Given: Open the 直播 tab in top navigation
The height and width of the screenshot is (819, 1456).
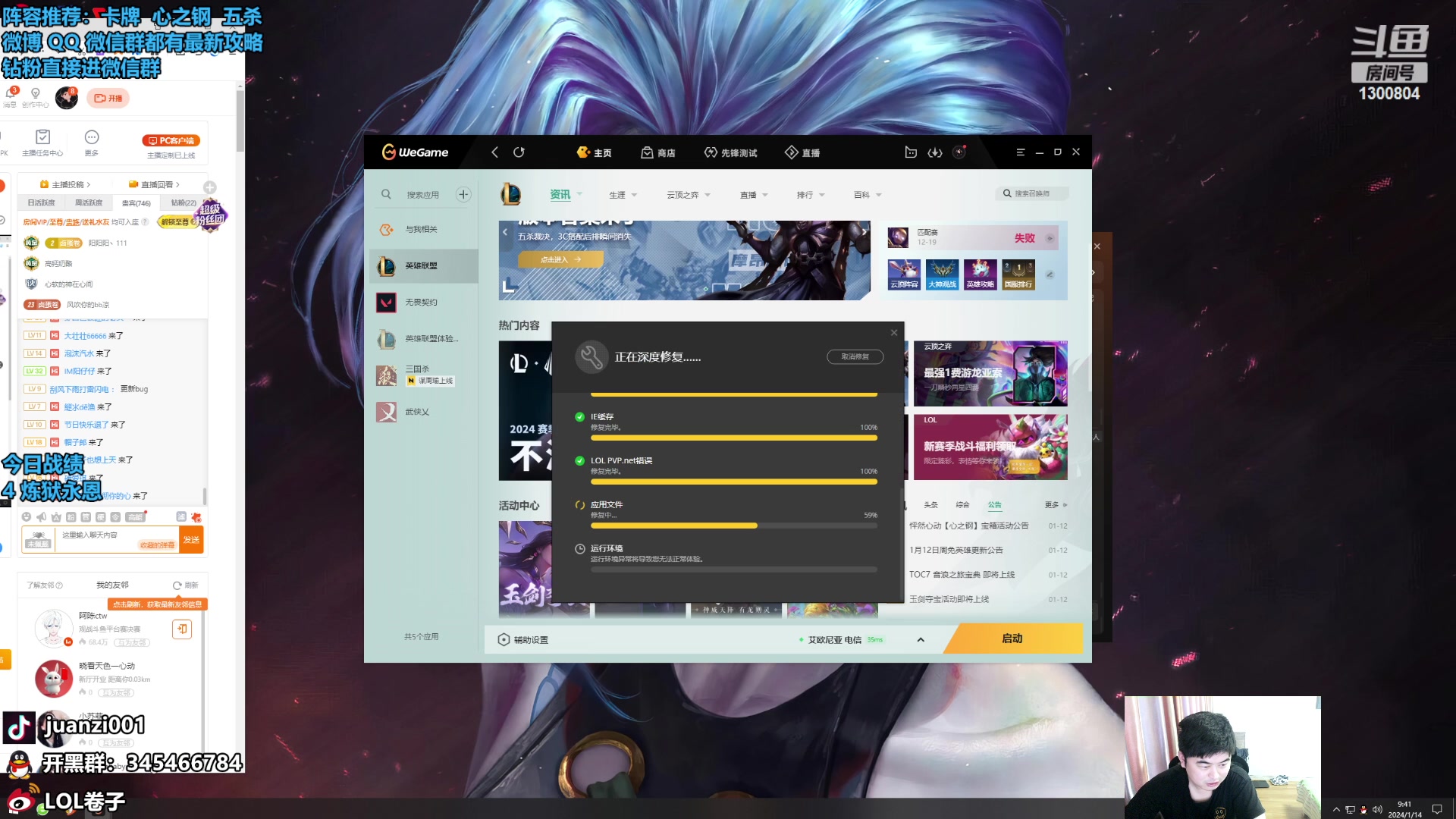Looking at the screenshot, I should (802, 152).
